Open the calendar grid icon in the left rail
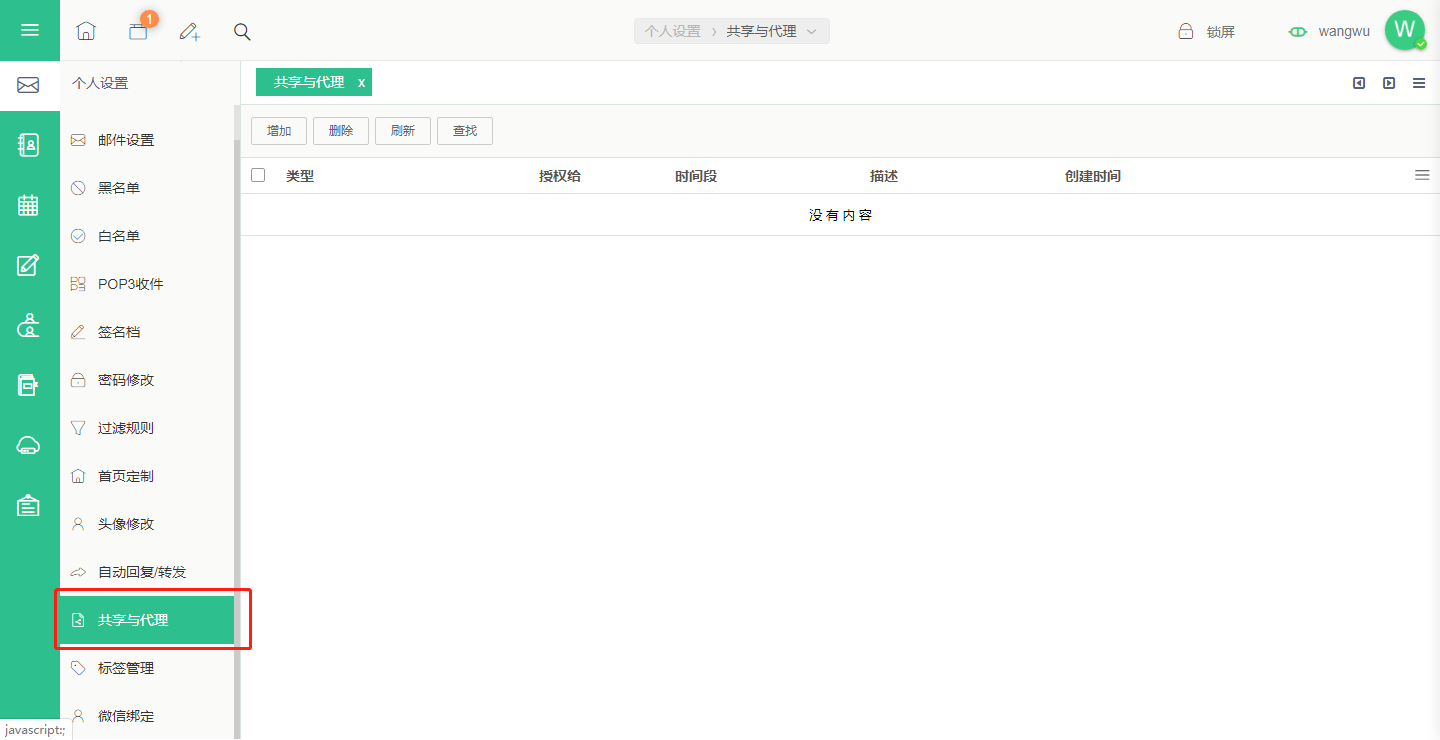The image size is (1440, 740). coord(29,205)
